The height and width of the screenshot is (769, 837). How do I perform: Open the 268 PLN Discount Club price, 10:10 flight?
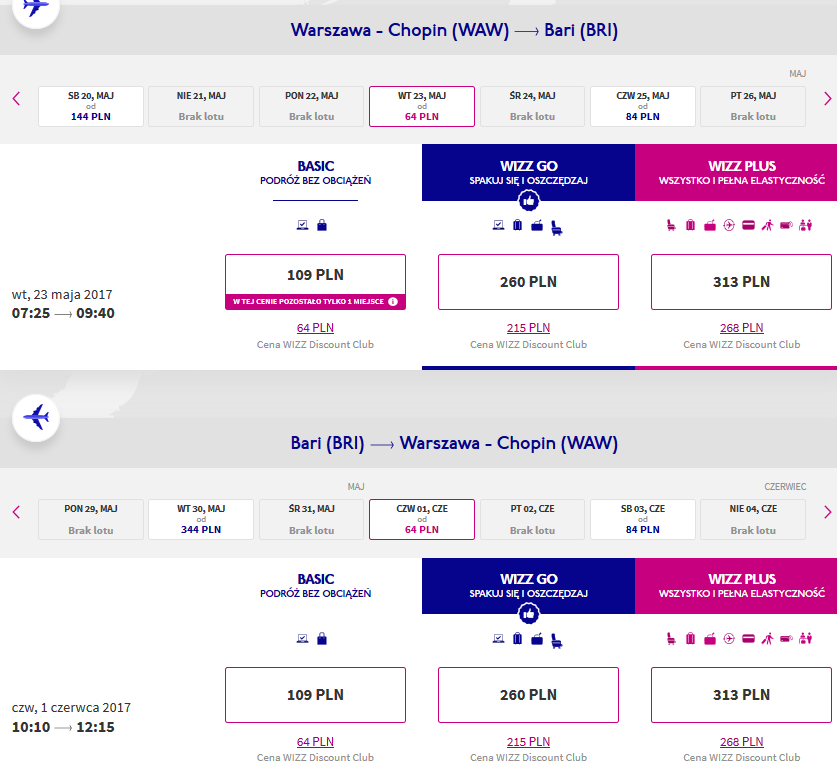click(741, 742)
